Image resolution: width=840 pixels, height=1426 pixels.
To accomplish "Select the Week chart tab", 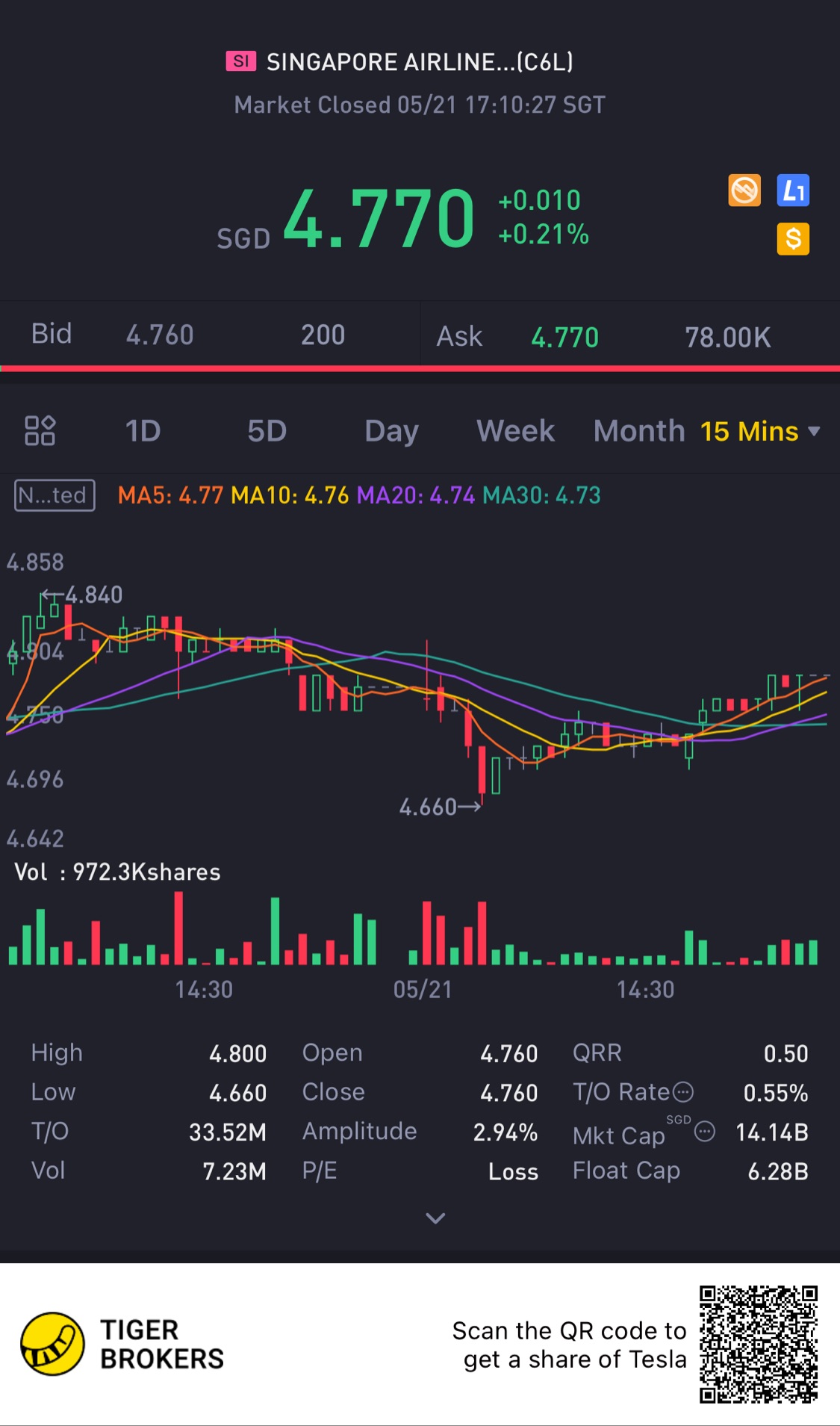I will pos(515,431).
